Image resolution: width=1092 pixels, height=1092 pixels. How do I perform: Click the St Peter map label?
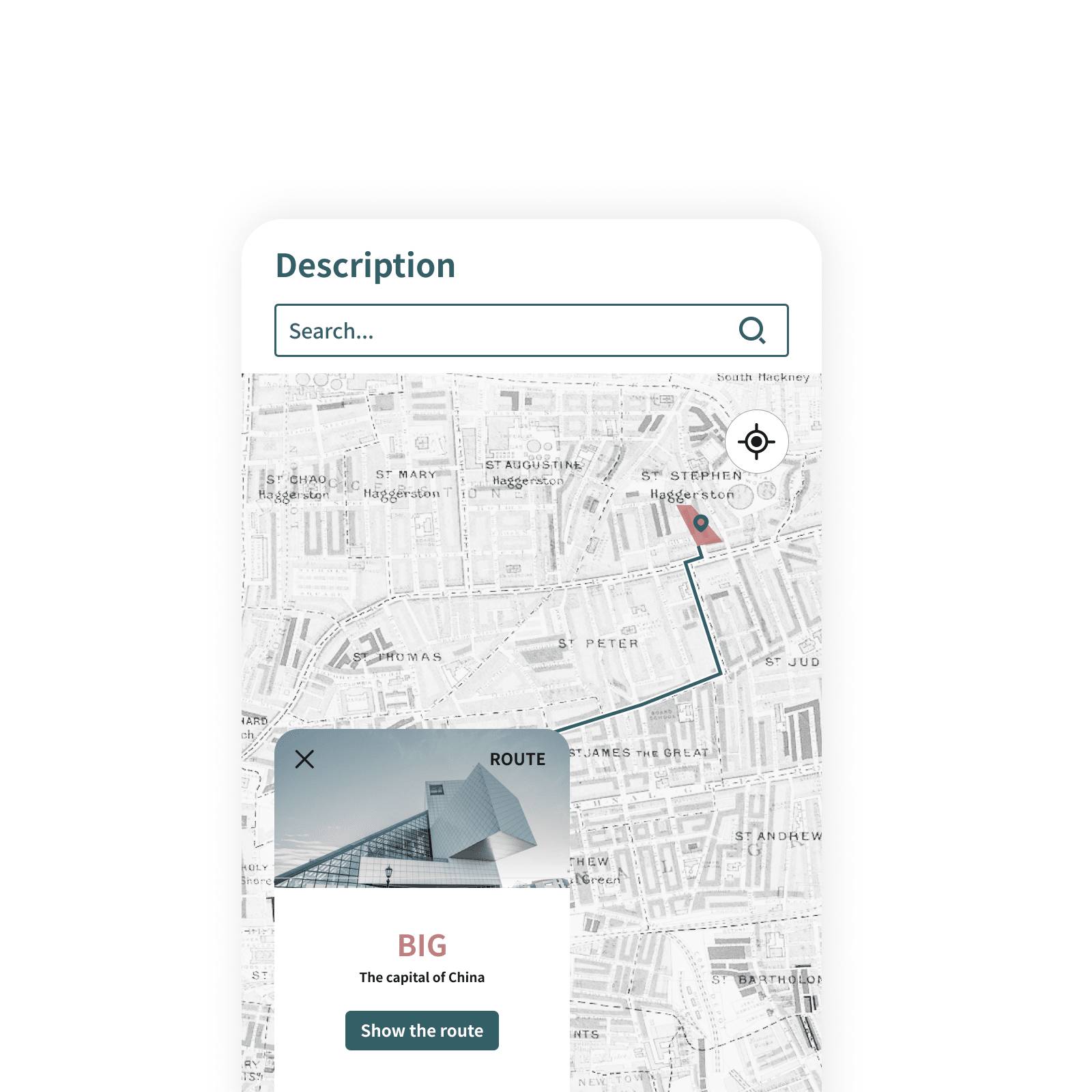click(599, 644)
